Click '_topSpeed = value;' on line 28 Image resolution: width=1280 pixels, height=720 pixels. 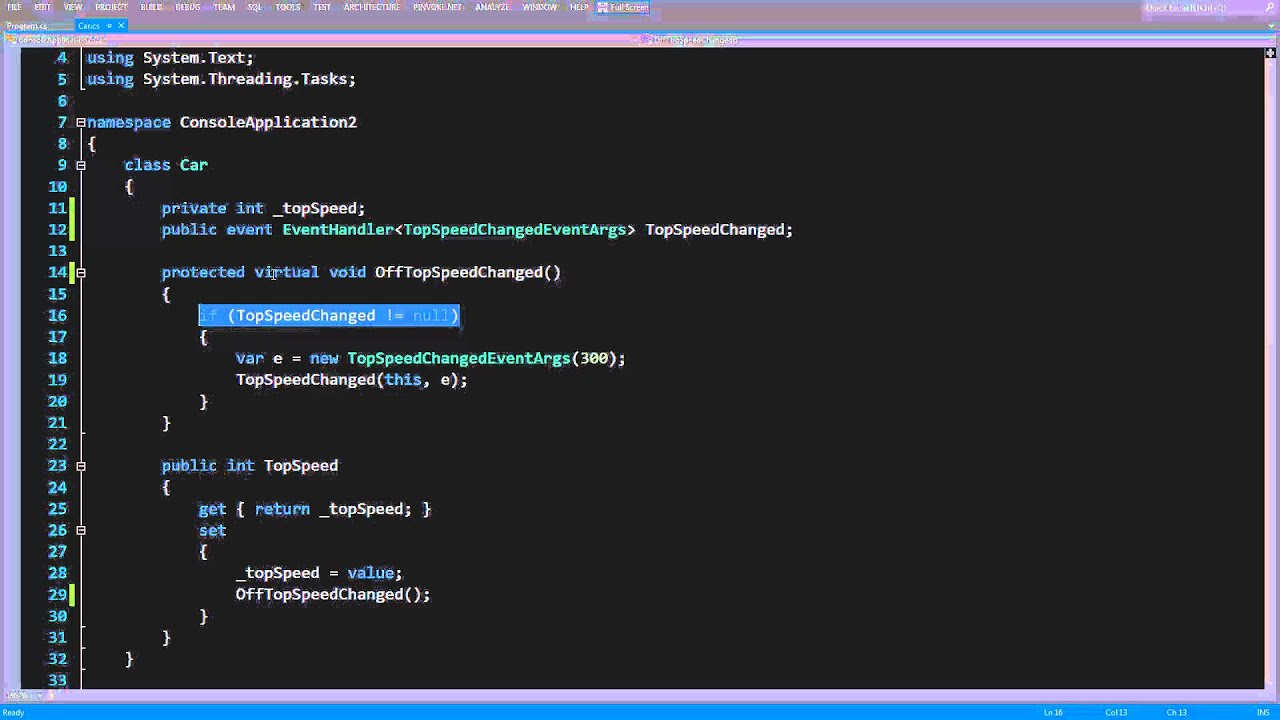click(x=319, y=573)
